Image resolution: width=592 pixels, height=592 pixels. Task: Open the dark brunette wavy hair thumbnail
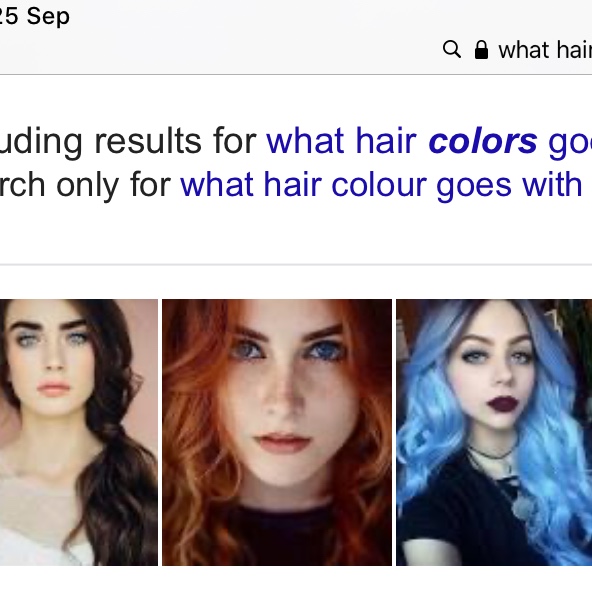(x=79, y=432)
